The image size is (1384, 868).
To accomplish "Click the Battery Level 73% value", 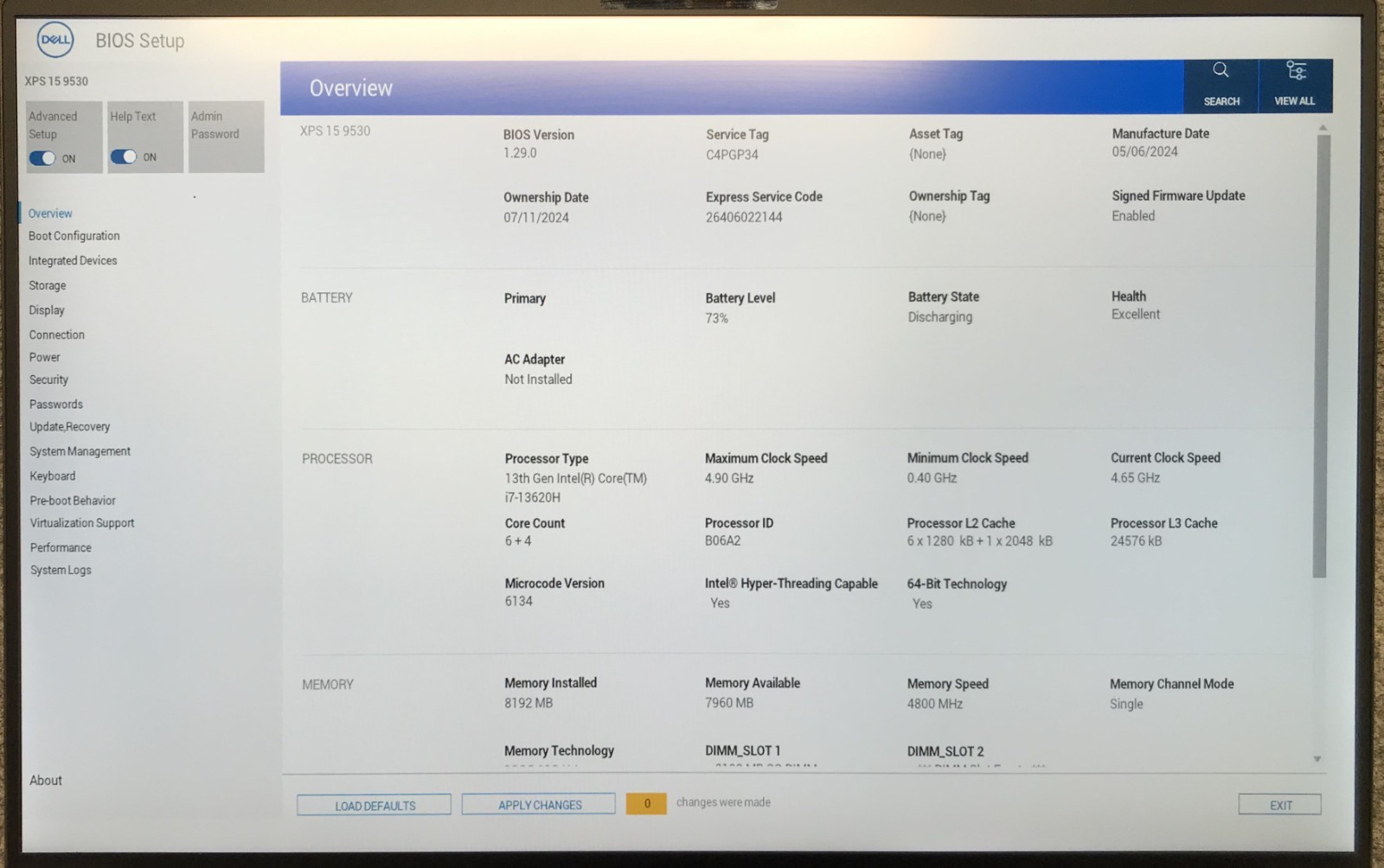I will 716,318.
